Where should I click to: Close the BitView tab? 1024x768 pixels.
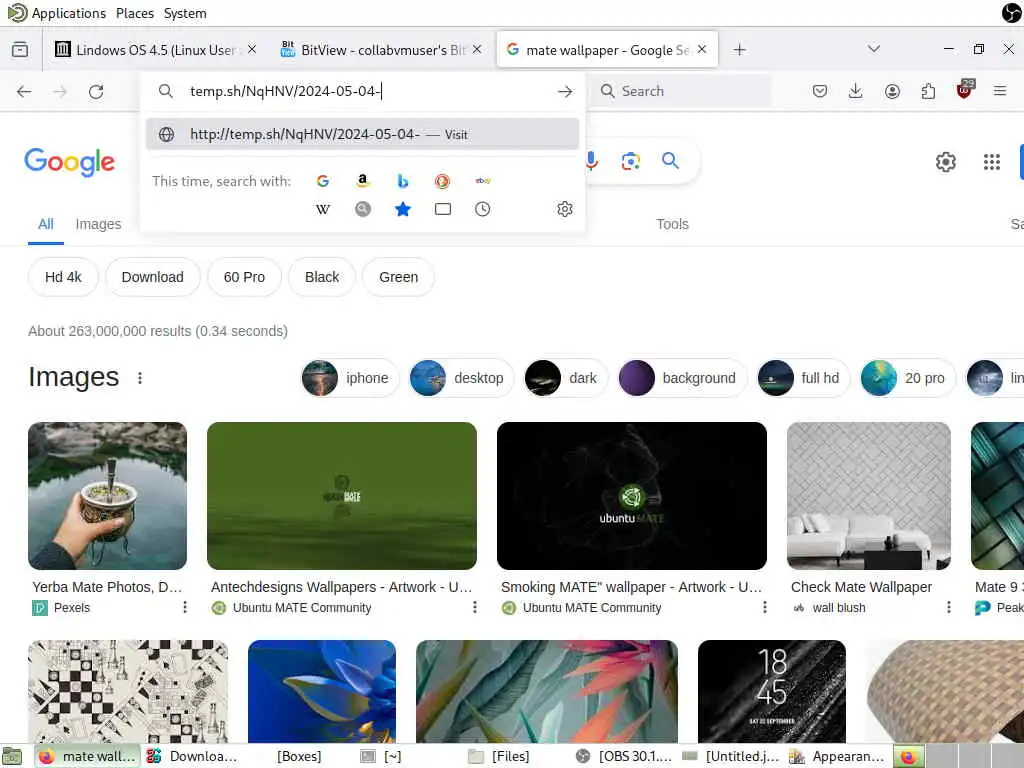(x=477, y=49)
